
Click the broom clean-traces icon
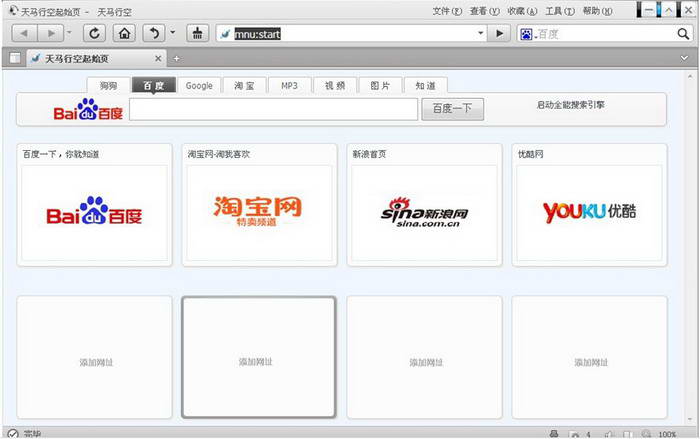[197, 33]
